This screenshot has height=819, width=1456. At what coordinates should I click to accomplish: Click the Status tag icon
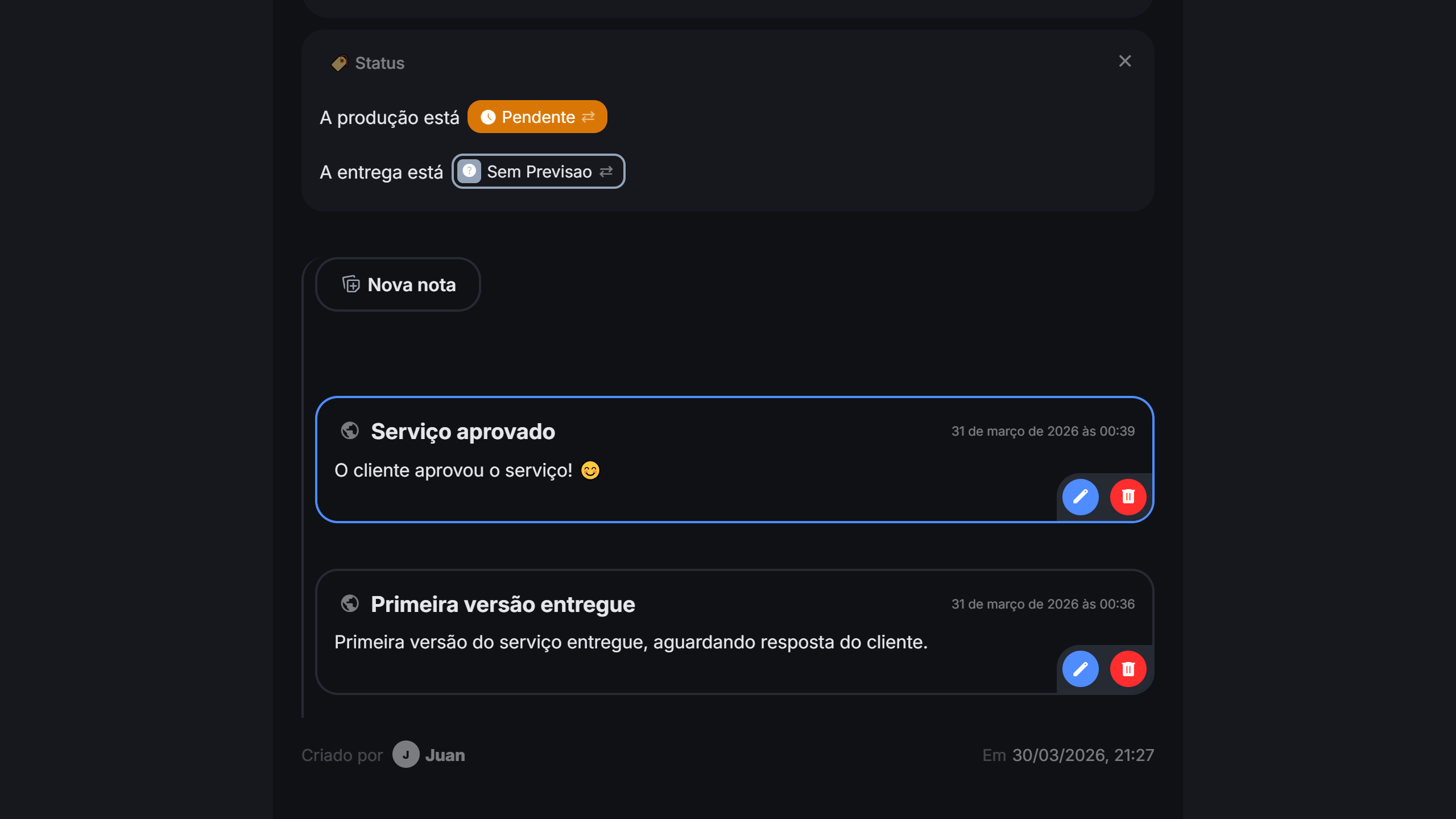click(x=340, y=63)
